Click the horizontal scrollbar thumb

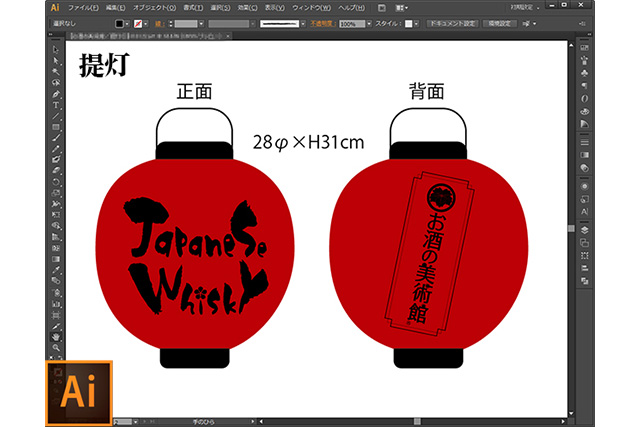click(417, 421)
